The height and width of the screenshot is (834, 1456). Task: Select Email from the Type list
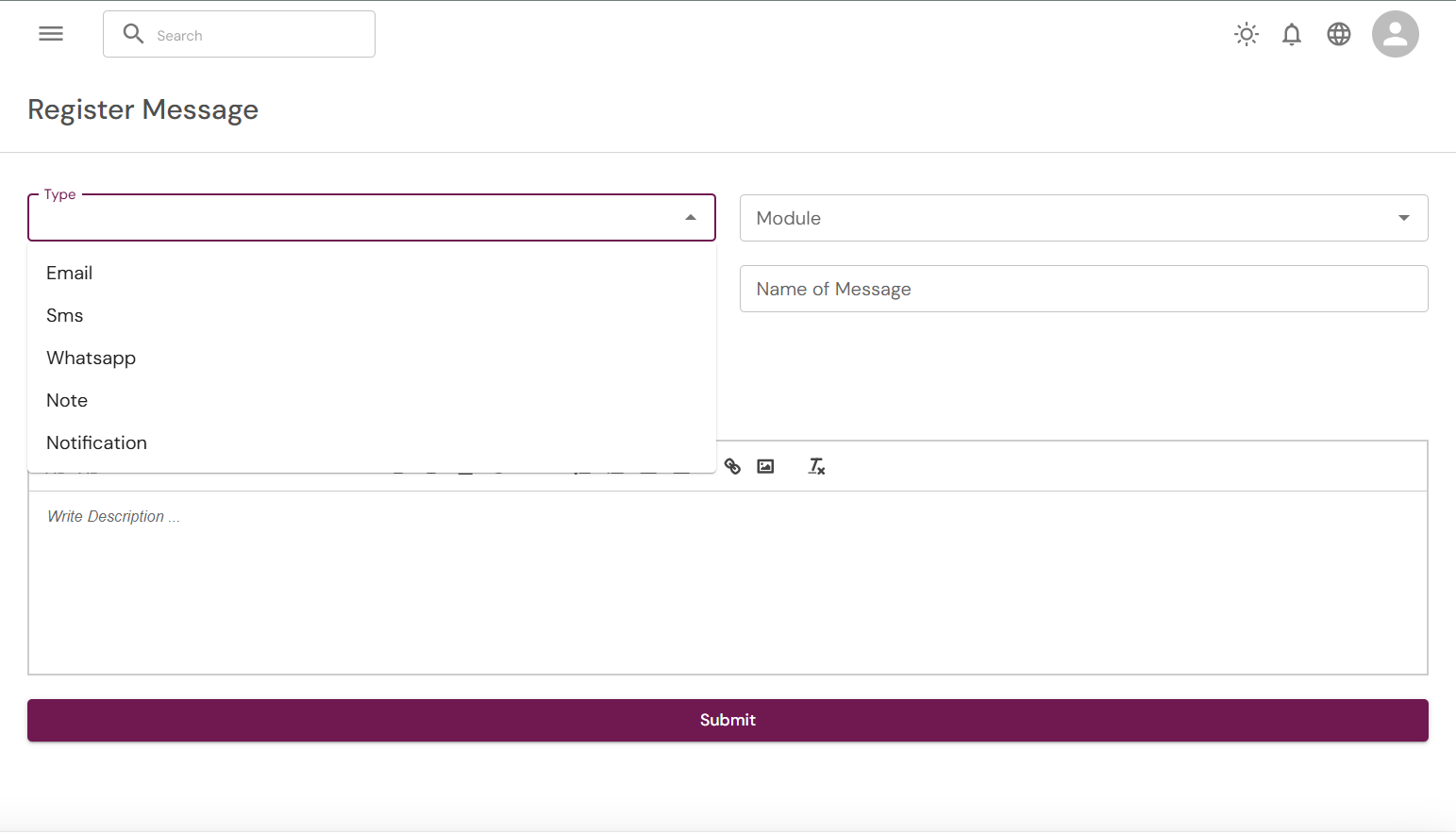point(70,273)
